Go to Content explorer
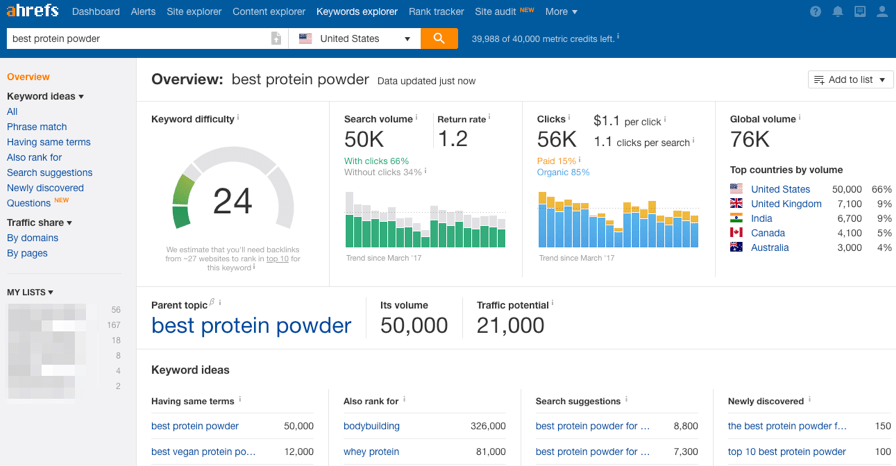Image resolution: width=896 pixels, height=466 pixels. coord(269,11)
